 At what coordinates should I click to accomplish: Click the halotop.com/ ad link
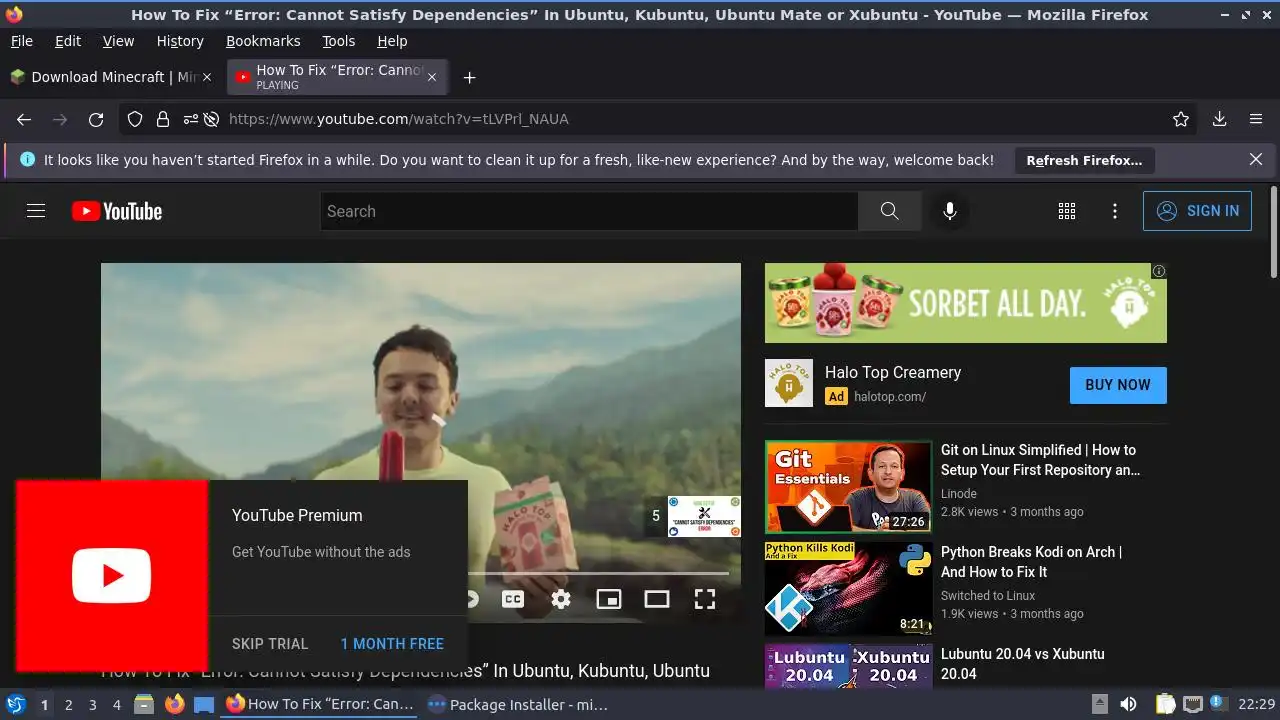[x=889, y=396]
